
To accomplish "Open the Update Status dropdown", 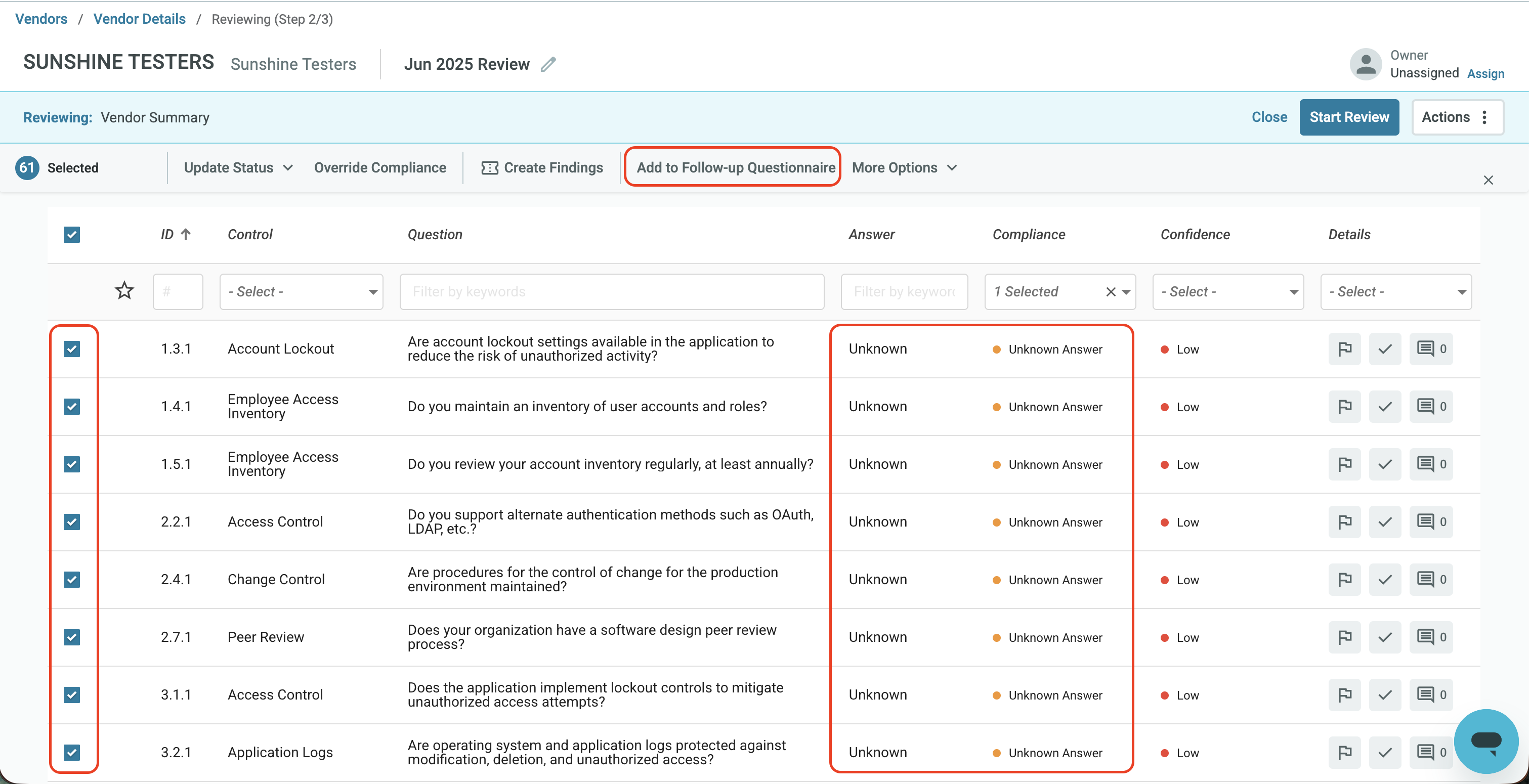I will pos(238,167).
